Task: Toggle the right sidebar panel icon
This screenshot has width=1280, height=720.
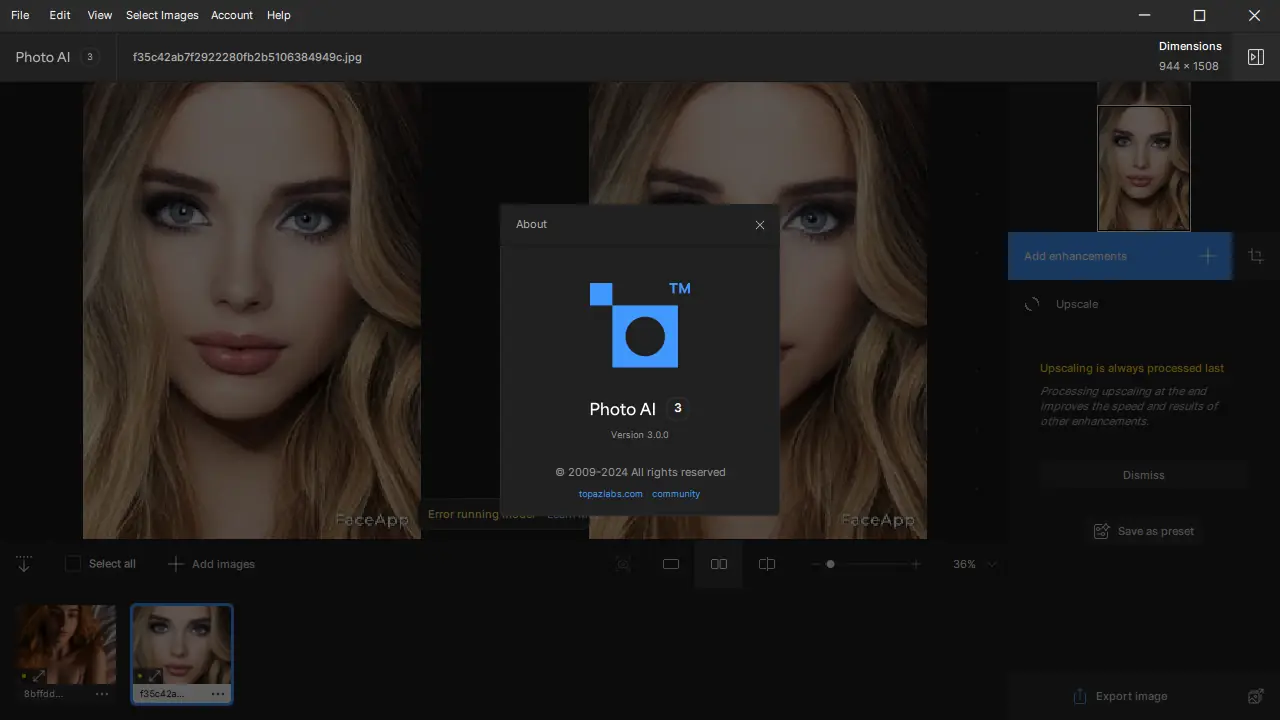Action: (1256, 57)
